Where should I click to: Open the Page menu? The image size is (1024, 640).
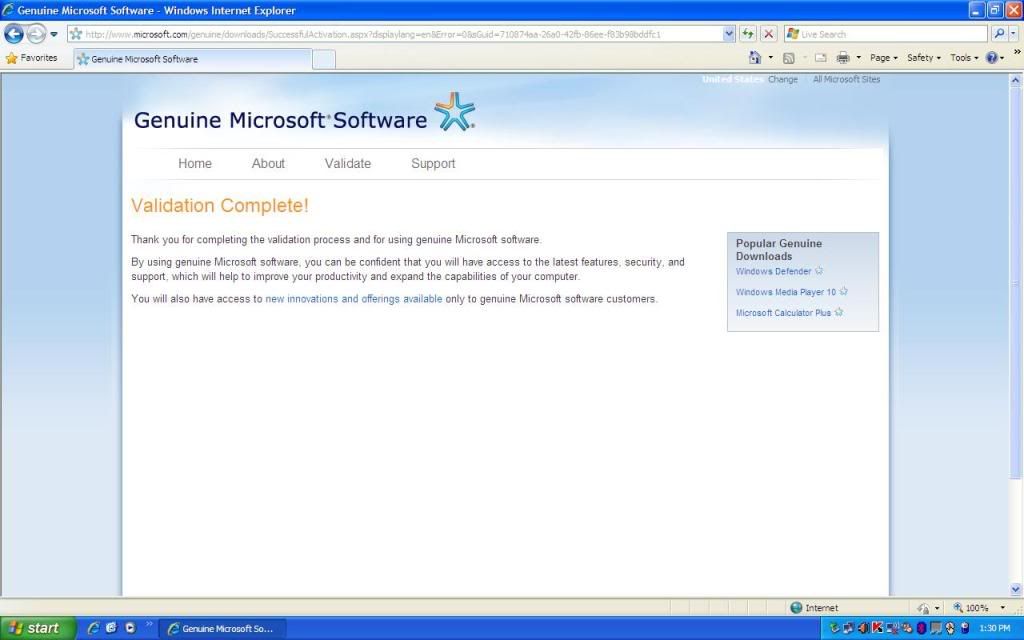point(884,58)
